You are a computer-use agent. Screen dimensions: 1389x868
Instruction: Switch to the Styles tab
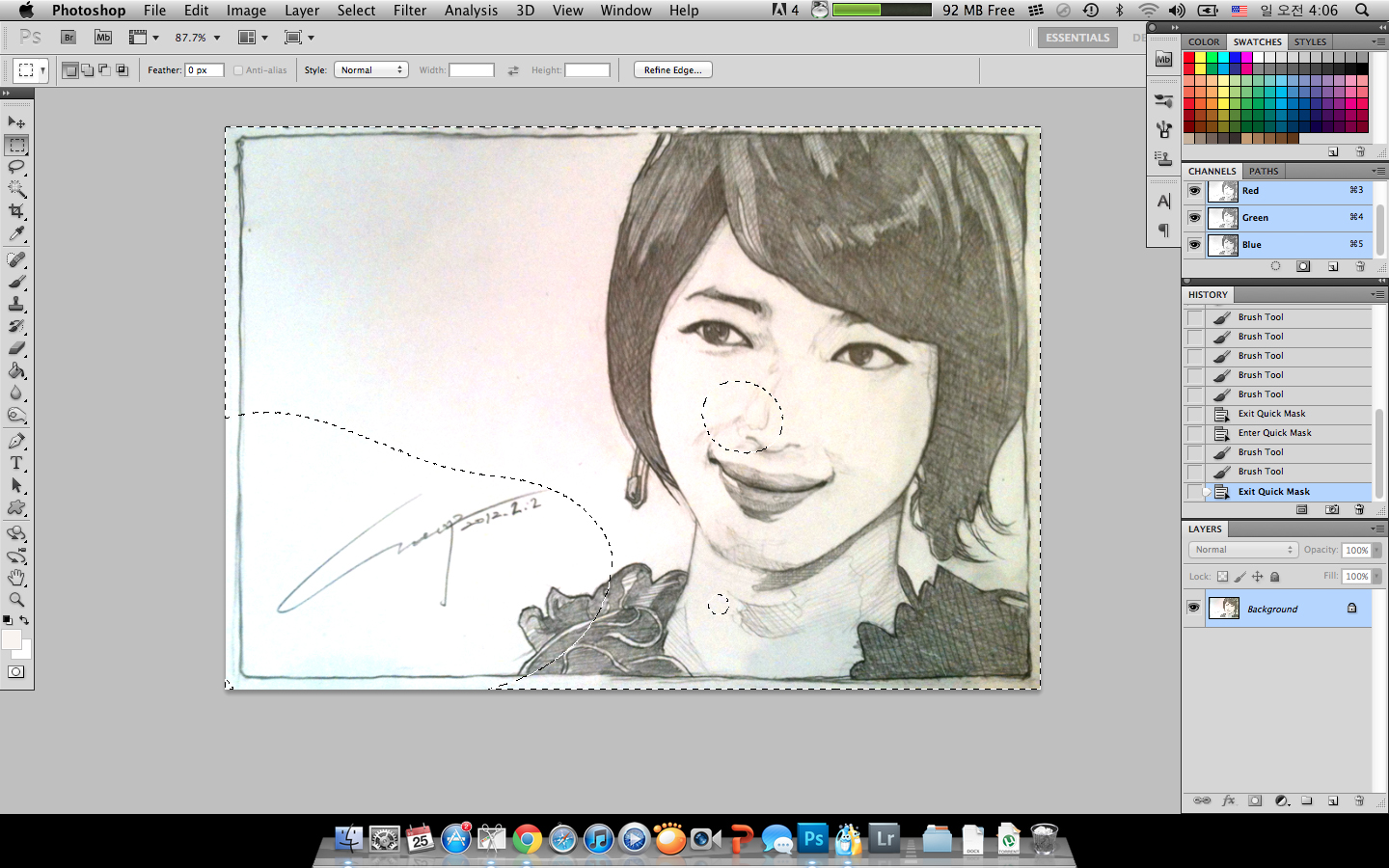[1310, 42]
